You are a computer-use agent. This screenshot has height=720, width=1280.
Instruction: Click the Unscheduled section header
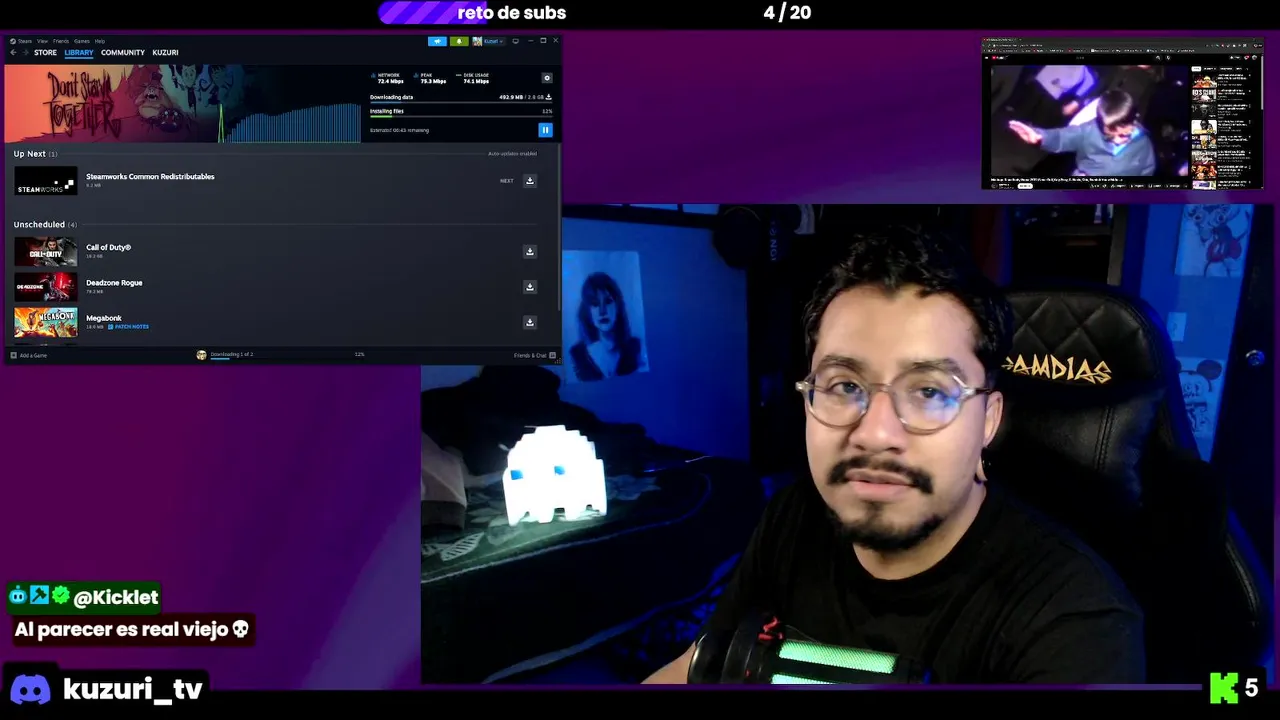(x=45, y=225)
